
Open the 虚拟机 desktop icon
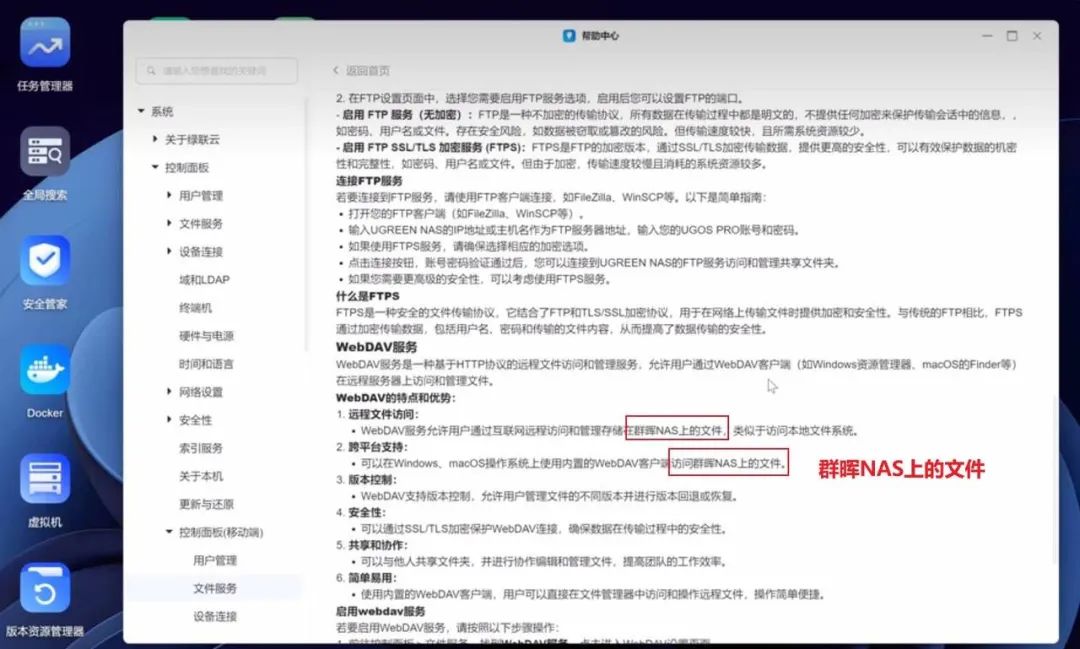[45, 479]
